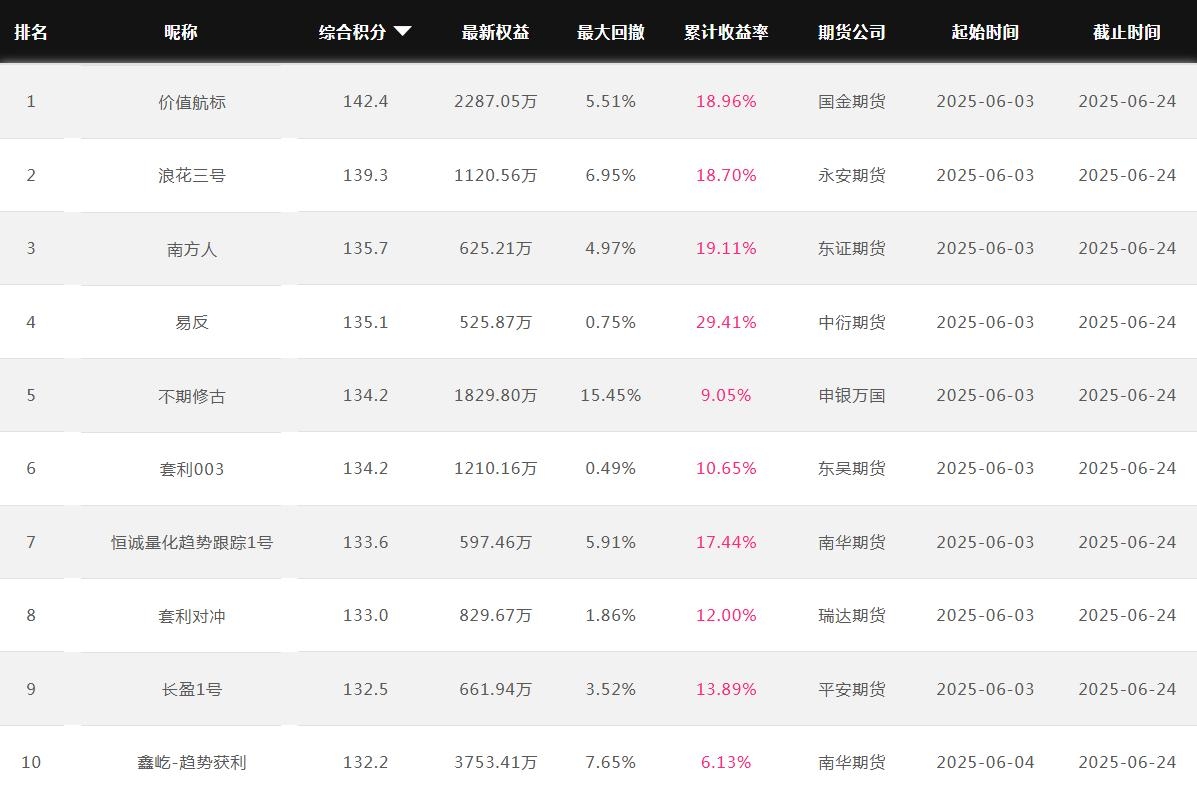Click the futures company 中衍期货
Image resolution: width=1197 pixels, height=796 pixels.
pyautogui.click(x=852, y=322)
